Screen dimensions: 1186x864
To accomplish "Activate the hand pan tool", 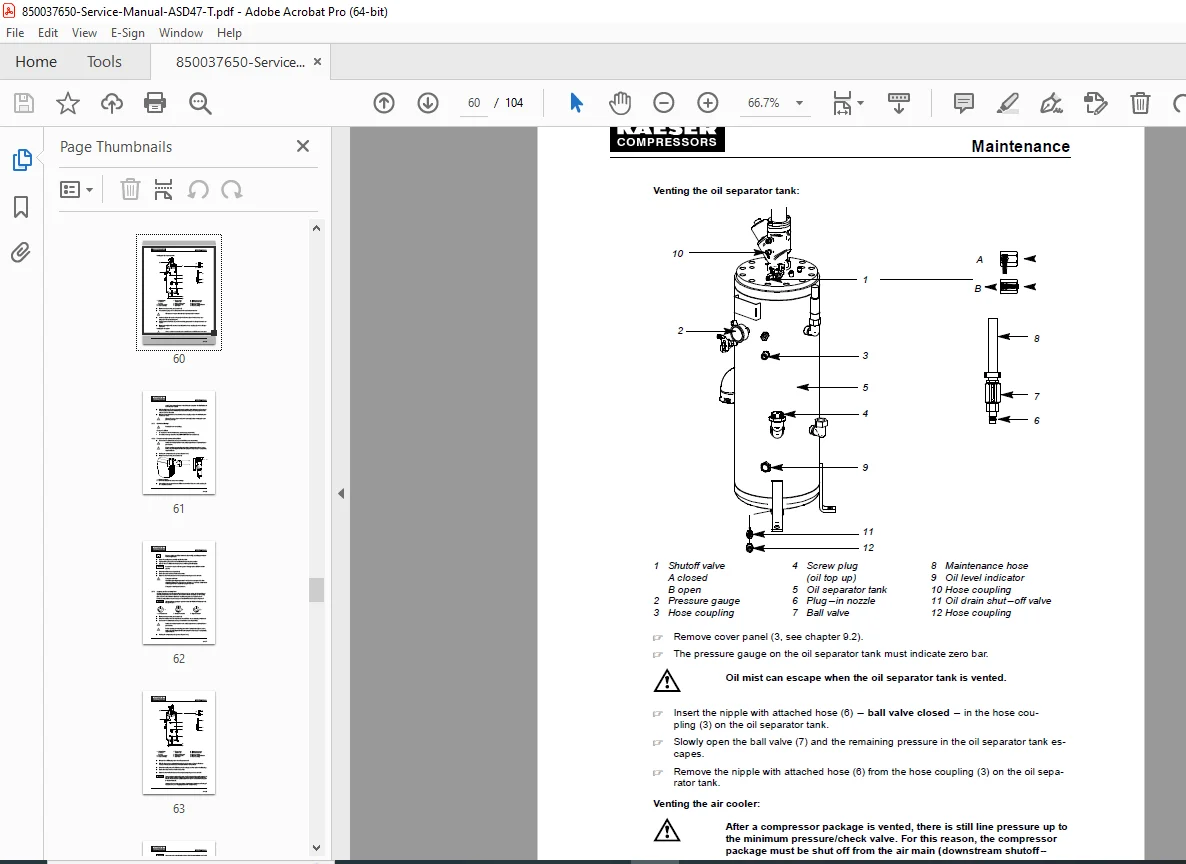I will pos(620,103).
